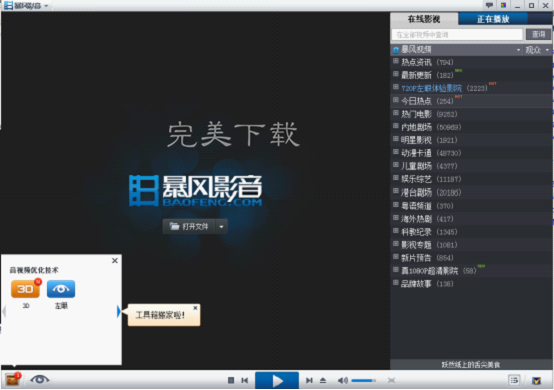Screen dimensions: 554x390
Task: Expand the 720P左眼体验影院 category
Action: tap(396, 87)
